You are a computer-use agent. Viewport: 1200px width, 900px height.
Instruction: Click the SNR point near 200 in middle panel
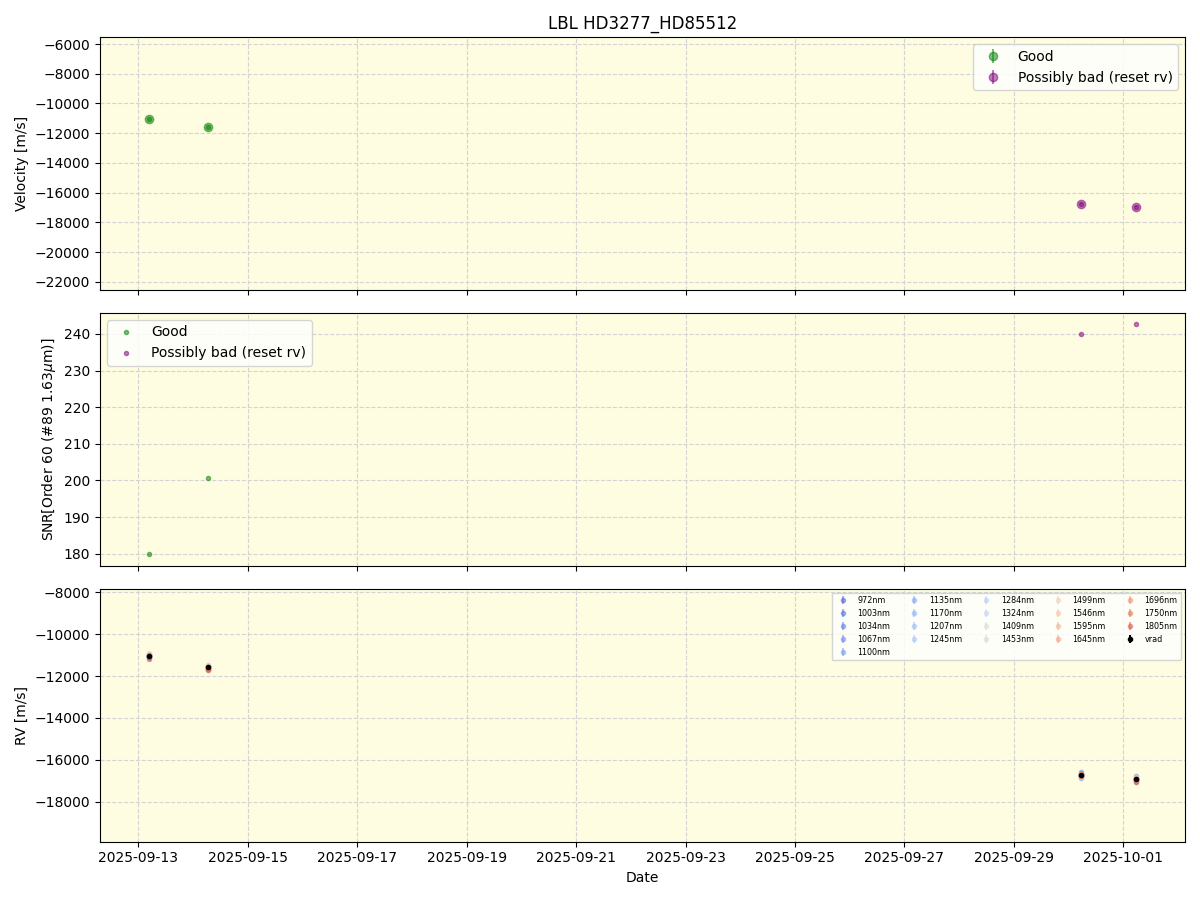(208, 478)
